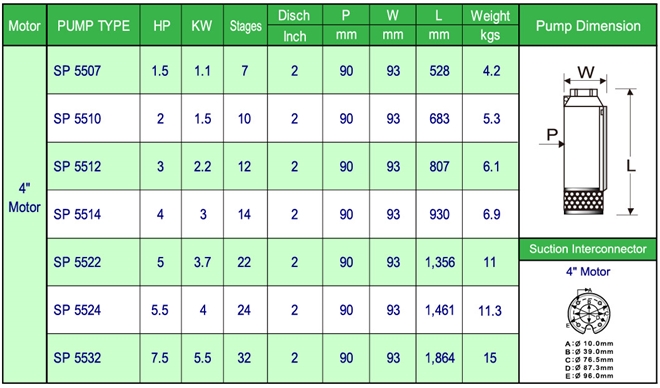This screenshot has height=388, width=660.
Task: Click the W dimension label in diagram
Action: pos(586,72)
